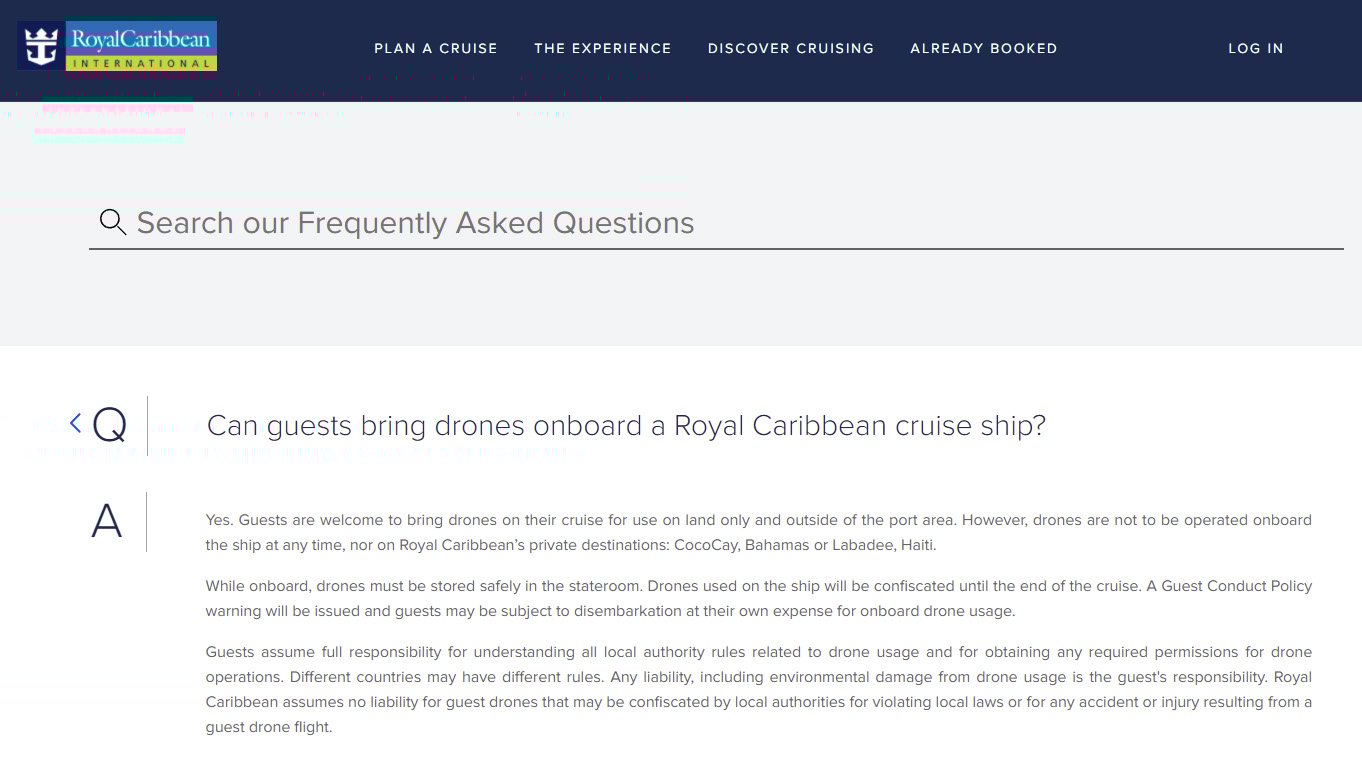
Task: Go back using the blue chevron arrow
Action: click(75, 423)
